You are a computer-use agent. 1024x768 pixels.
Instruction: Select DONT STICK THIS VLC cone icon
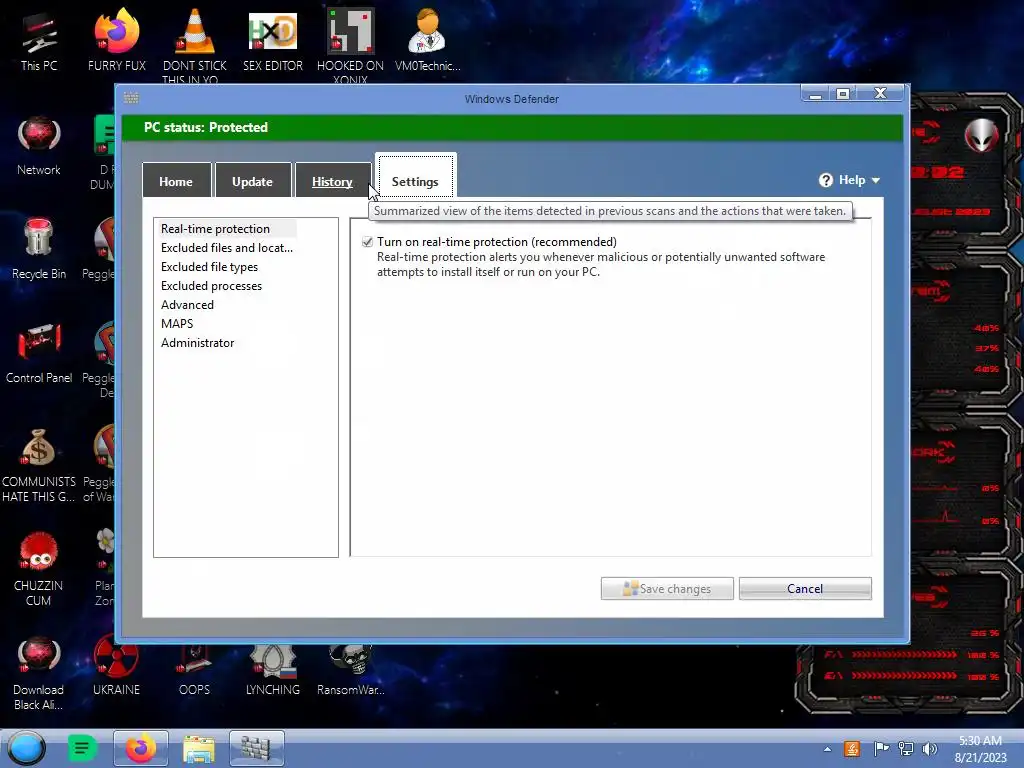pos(195,44)
